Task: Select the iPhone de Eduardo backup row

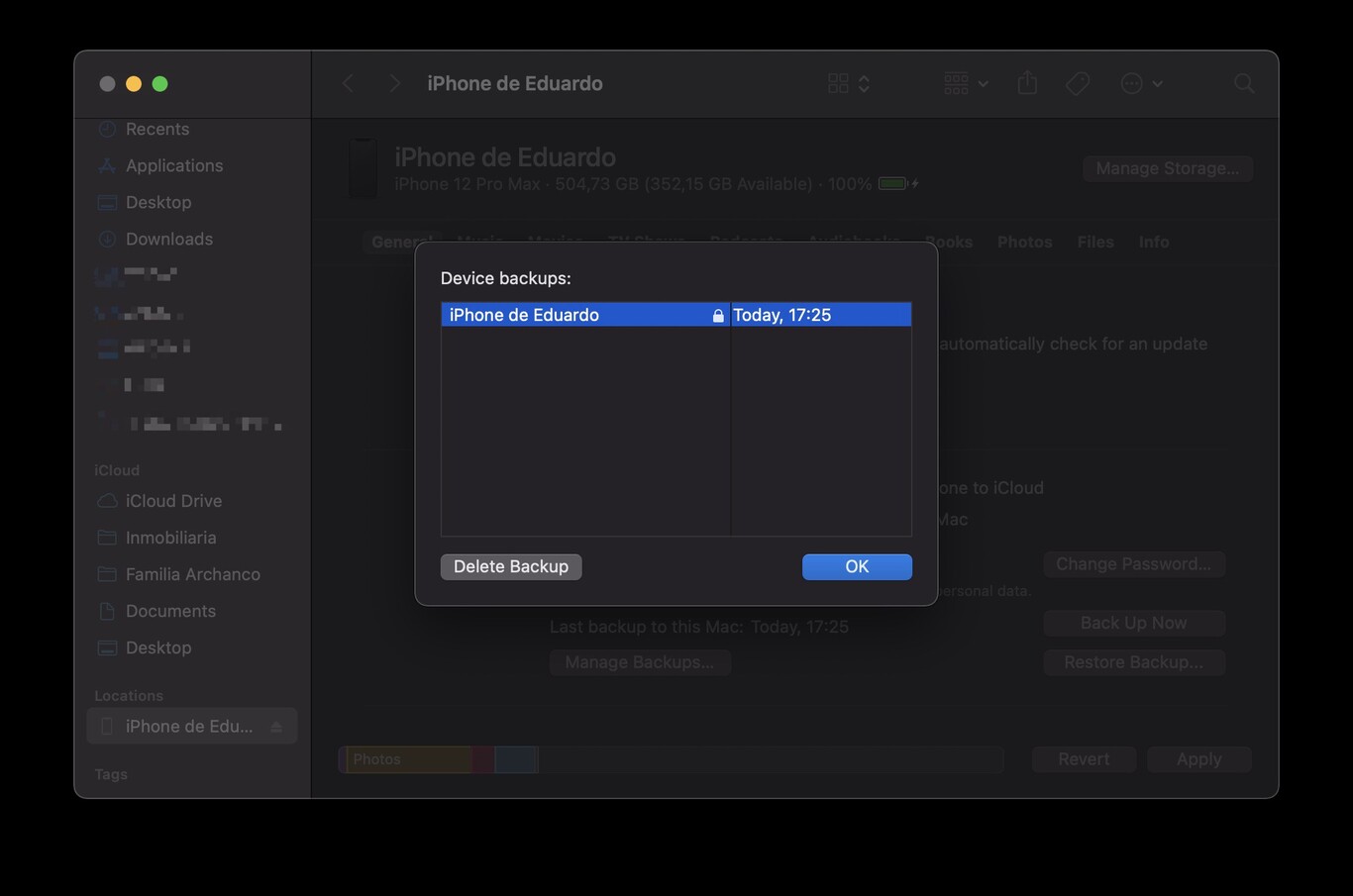Action: 574,315
